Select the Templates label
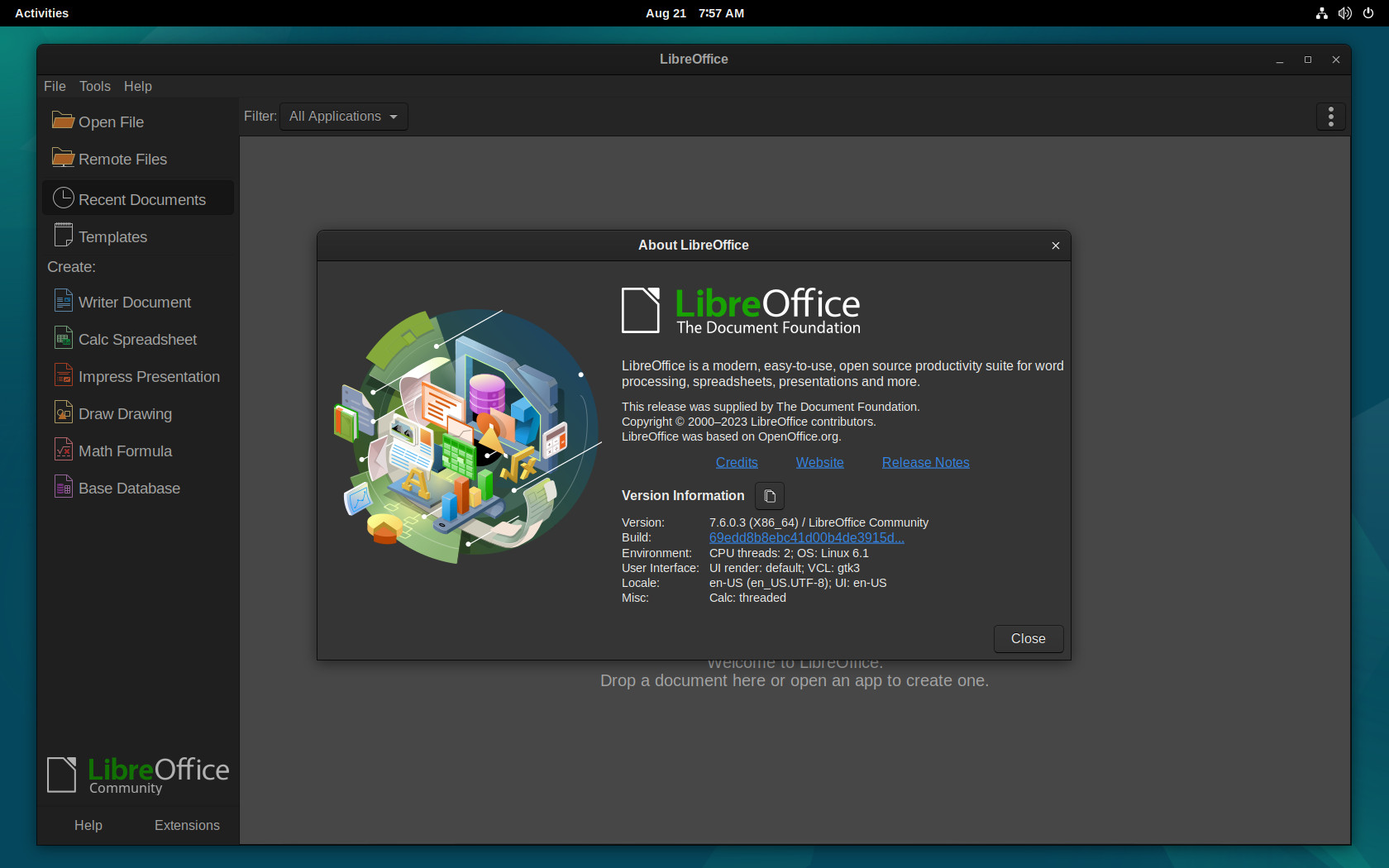Screen dimensions: 1389x868 [112, 236]
